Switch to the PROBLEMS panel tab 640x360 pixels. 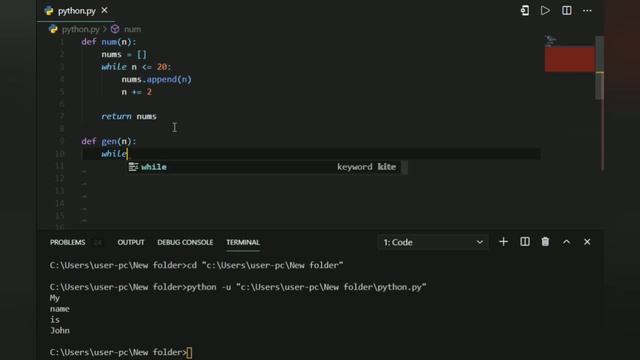pyautogui.click(x=68, y=242)
